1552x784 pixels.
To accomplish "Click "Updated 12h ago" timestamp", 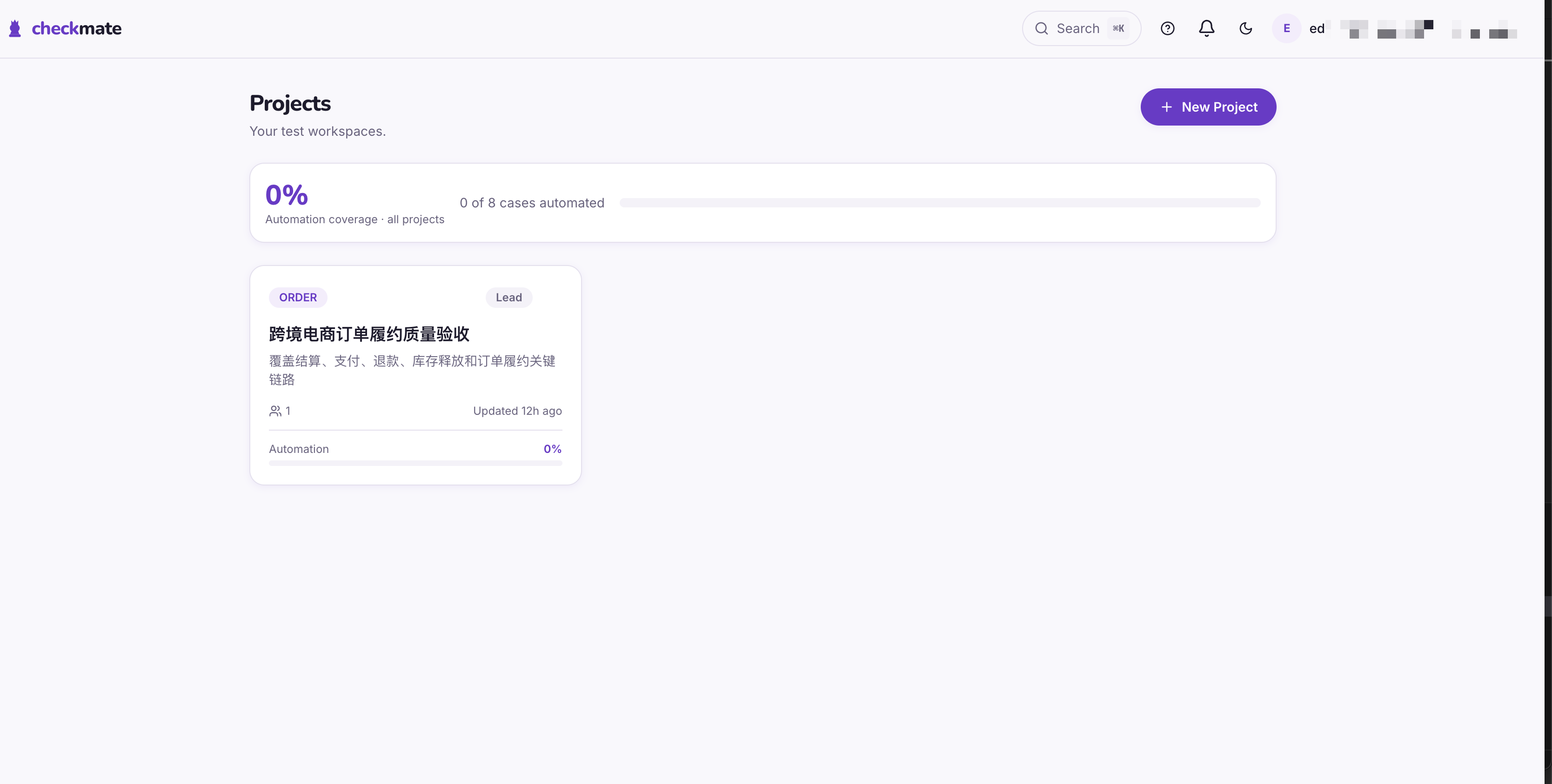I will tap(517, 411).
